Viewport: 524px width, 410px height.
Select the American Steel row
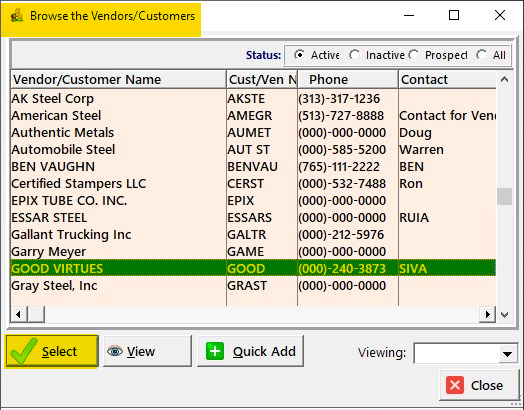pos(253,116)
